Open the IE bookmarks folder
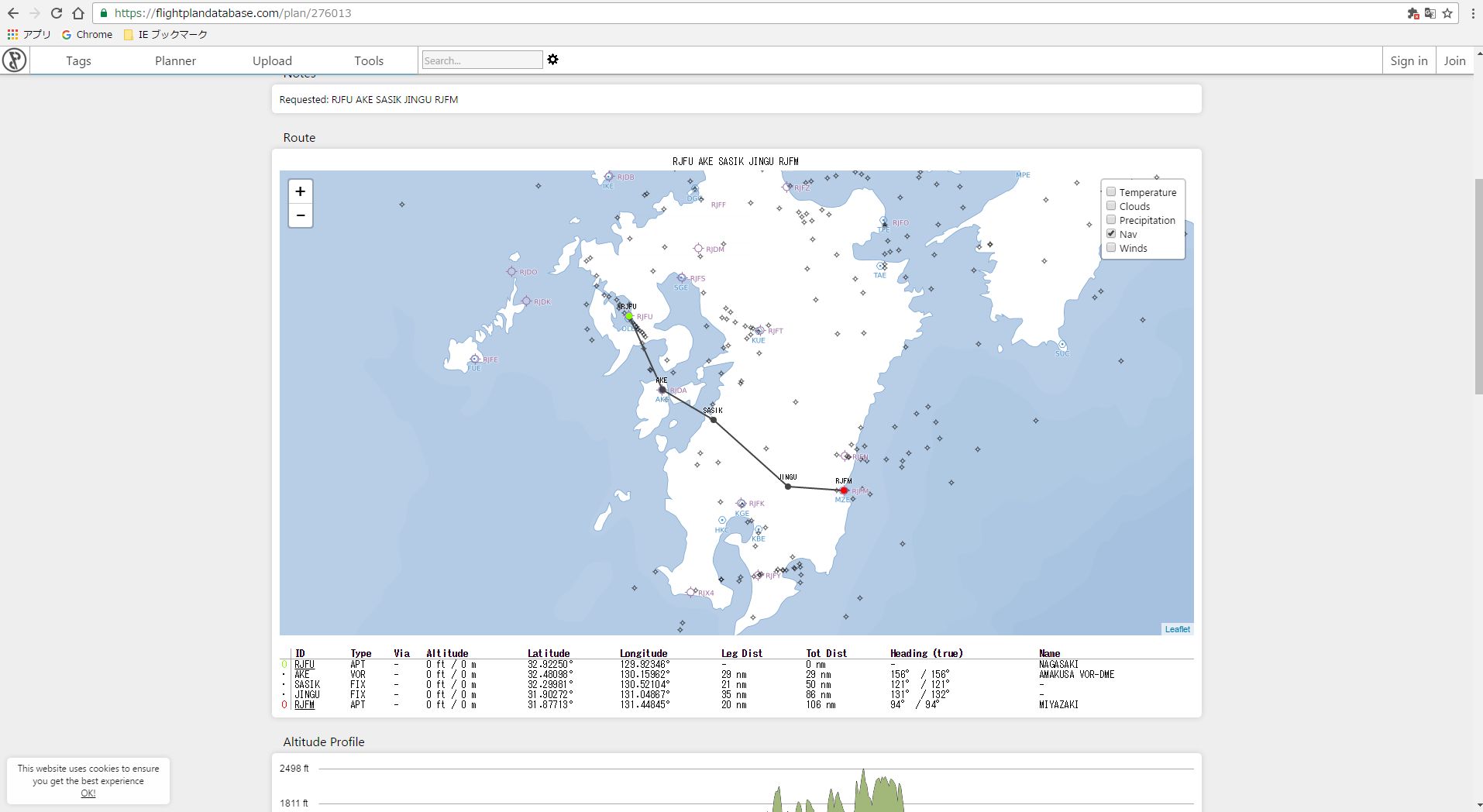 point(166,34)
